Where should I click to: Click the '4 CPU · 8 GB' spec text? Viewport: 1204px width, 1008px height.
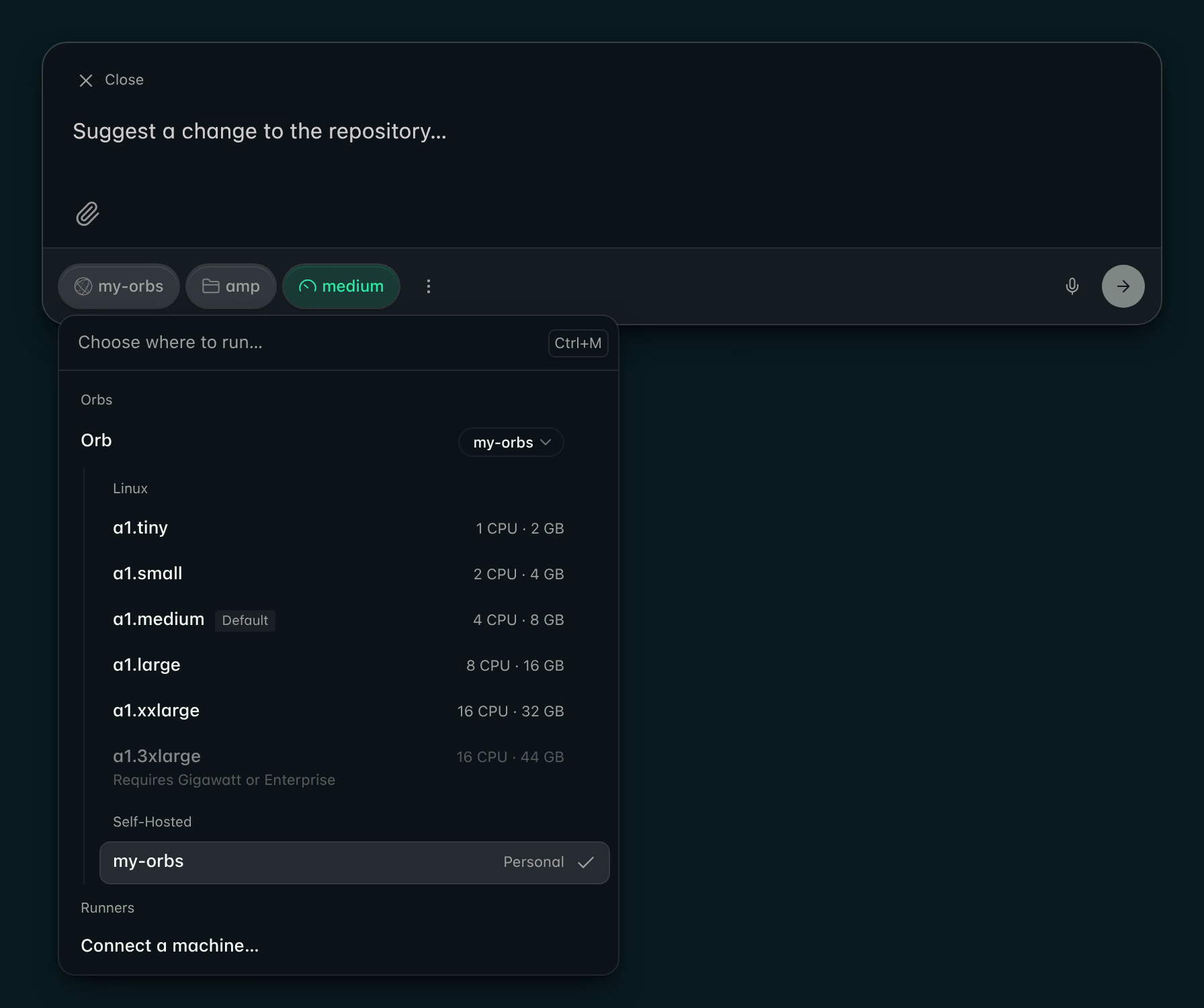519,620
